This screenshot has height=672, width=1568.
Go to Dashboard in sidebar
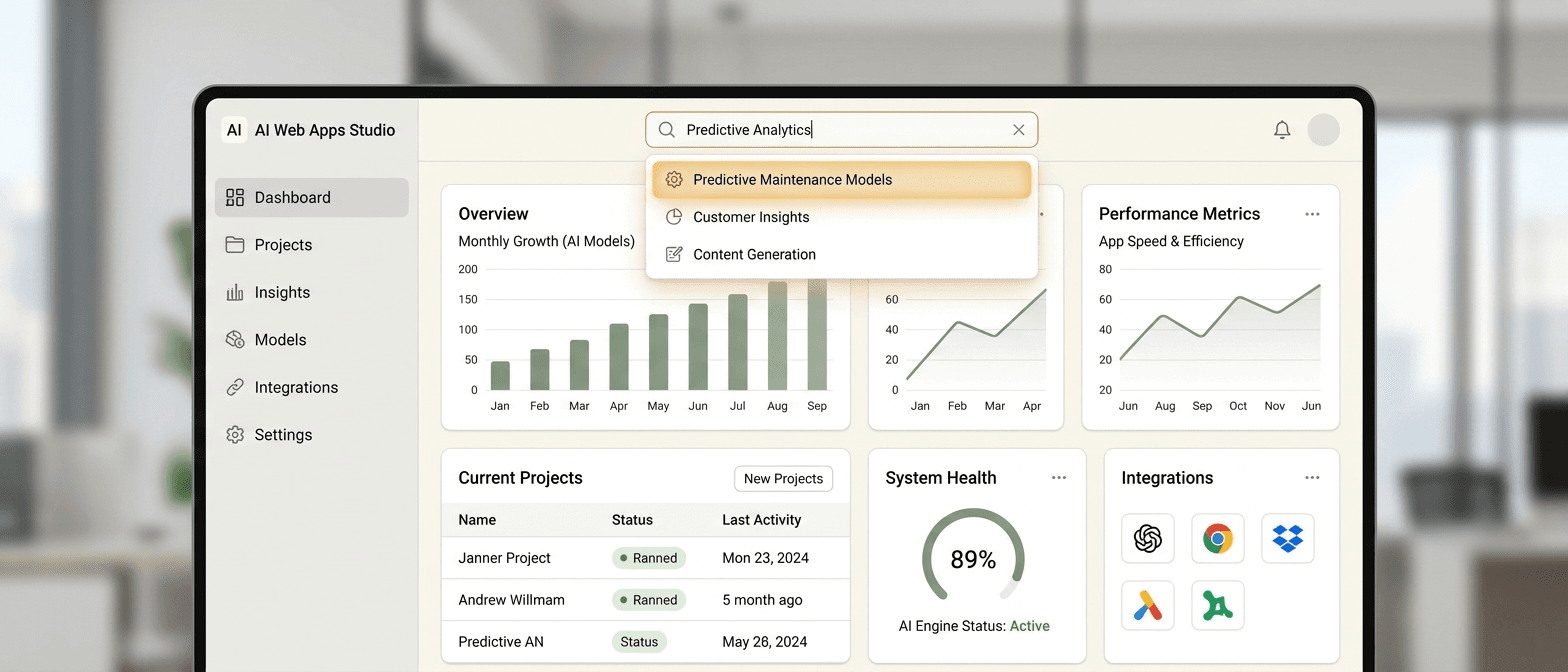point(311,197)
